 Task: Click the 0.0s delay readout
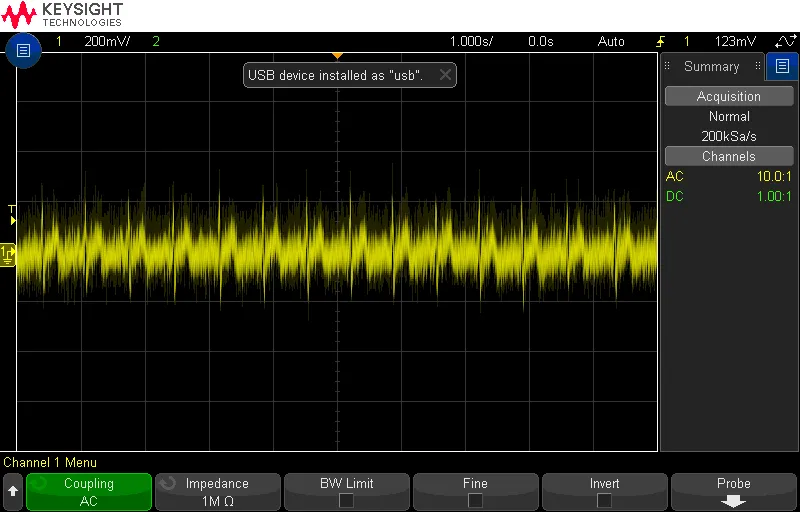541,42
